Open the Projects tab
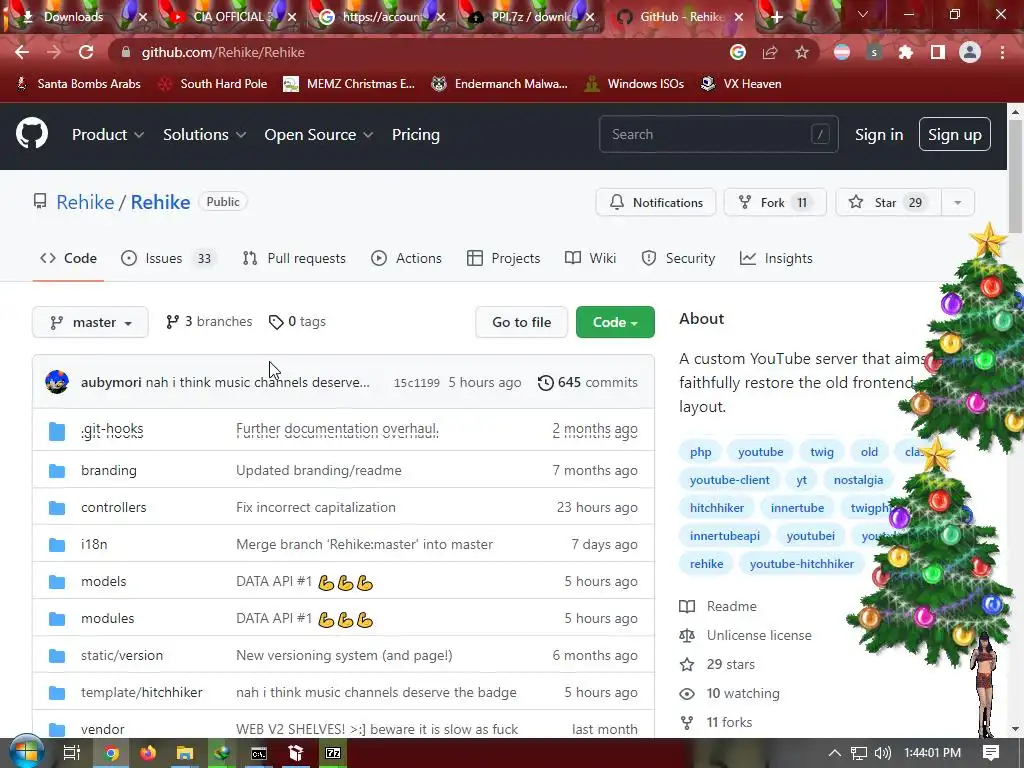Image resolution: width=1024 pixels, height=768 pixels. (x=504, y=259)
